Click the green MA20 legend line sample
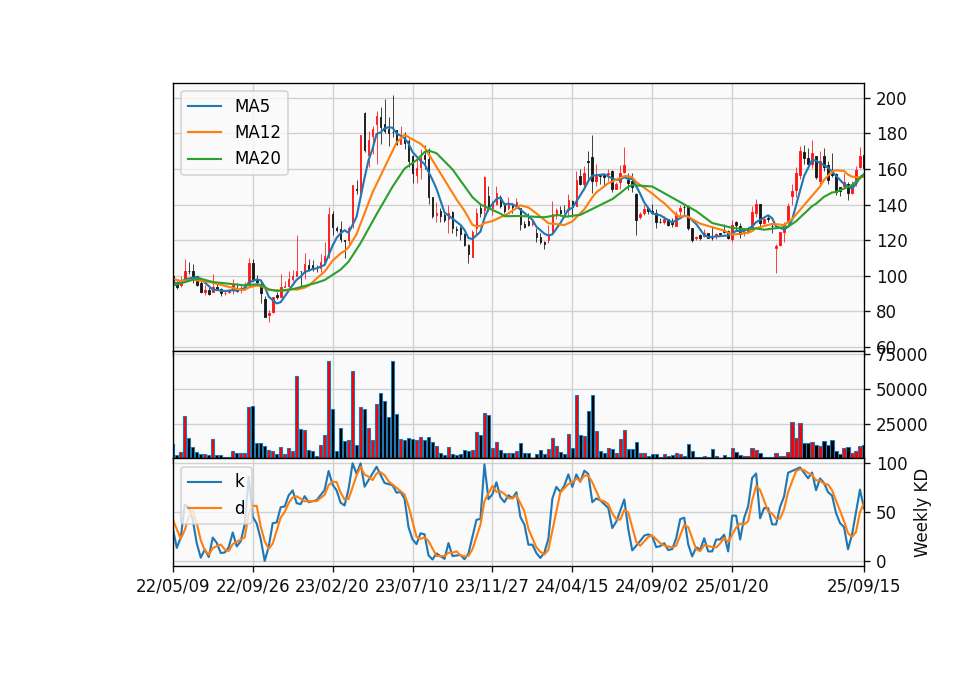The image size is (960, 690). pos(204,158)
